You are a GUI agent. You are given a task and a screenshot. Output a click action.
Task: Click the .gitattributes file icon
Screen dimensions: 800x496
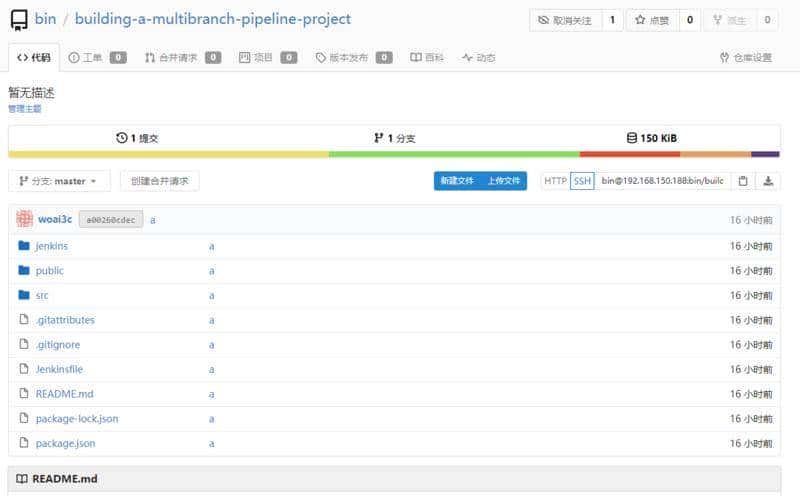24,319
